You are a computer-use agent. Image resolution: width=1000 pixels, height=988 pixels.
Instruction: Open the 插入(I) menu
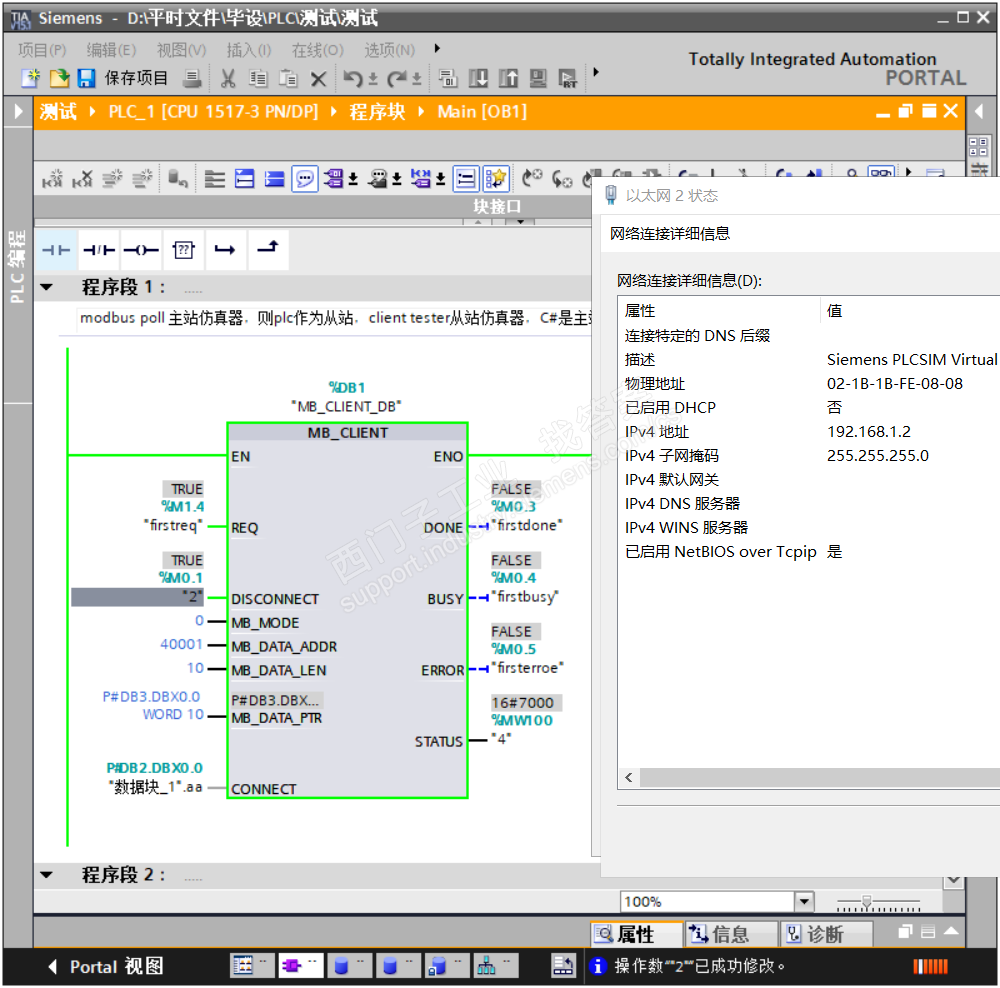[249, 49]
